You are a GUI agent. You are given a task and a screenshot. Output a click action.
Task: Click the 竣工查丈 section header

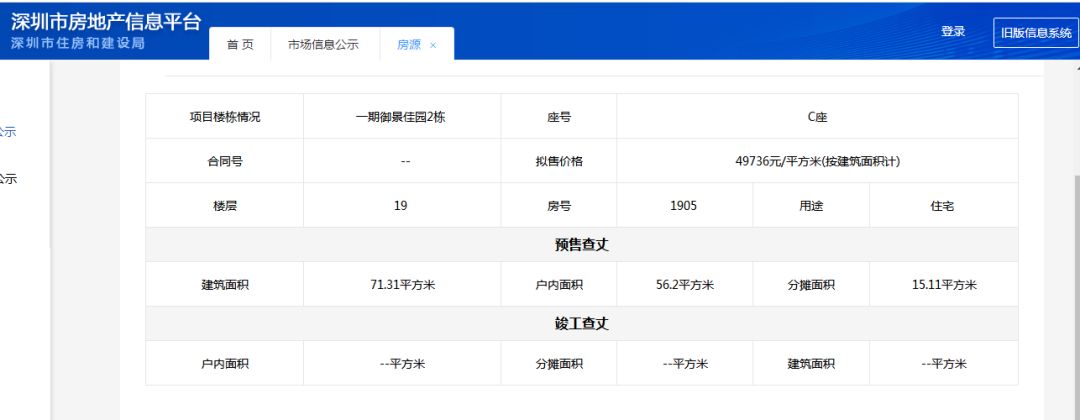(x=581, y=324)
